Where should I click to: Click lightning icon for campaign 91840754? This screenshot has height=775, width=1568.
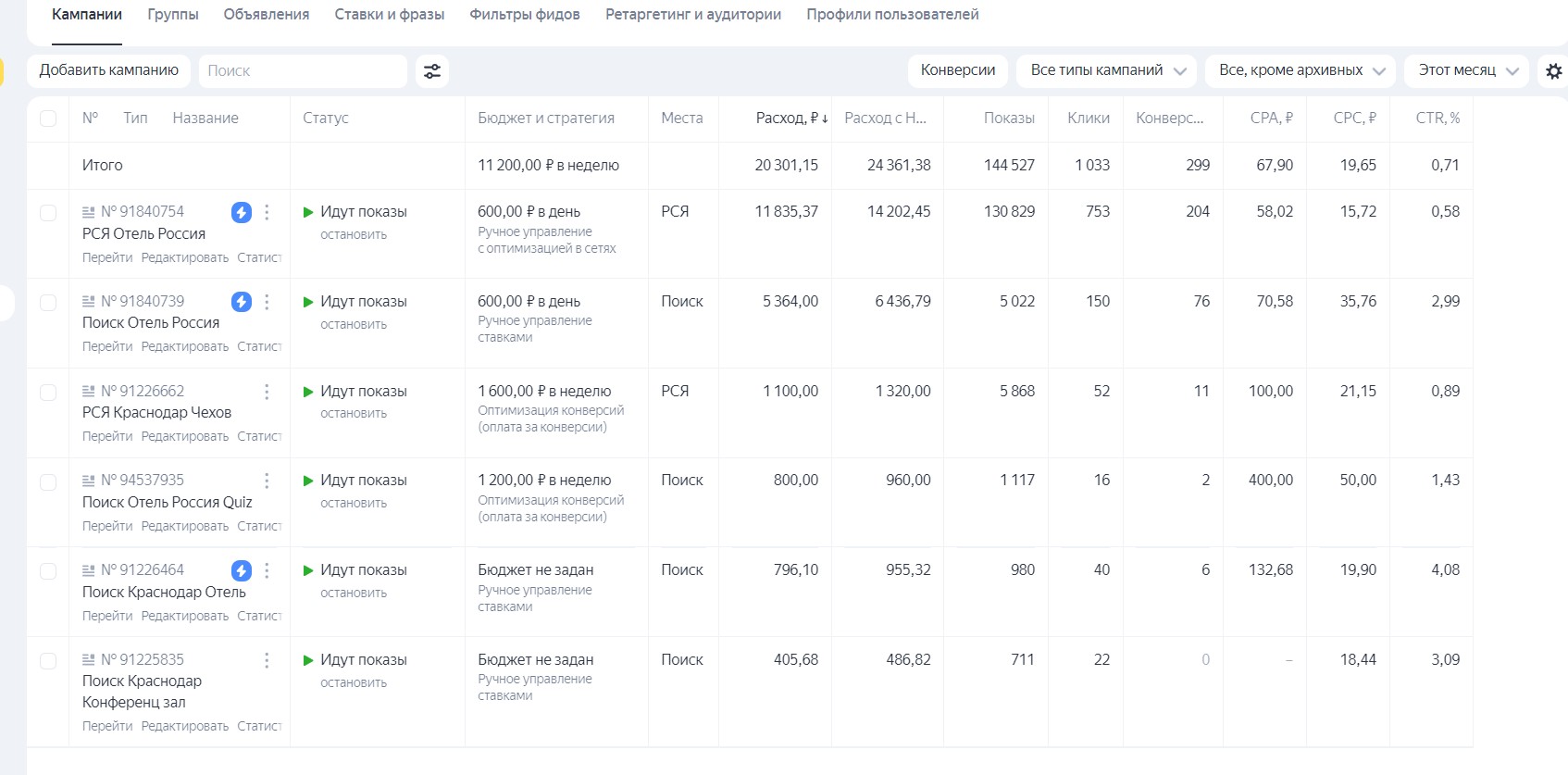(241, 212)
